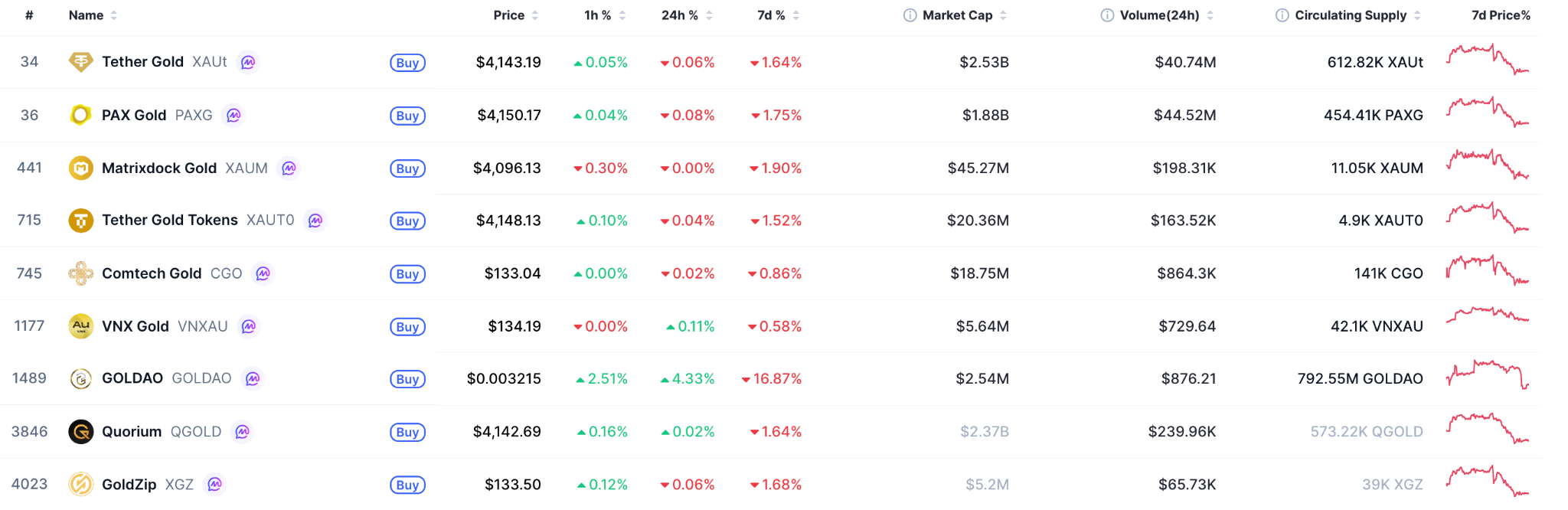The height and width of the screenshot is (510, 1568).
Task: Open the Tether Gold coin logo
Action: pos(80,62)
